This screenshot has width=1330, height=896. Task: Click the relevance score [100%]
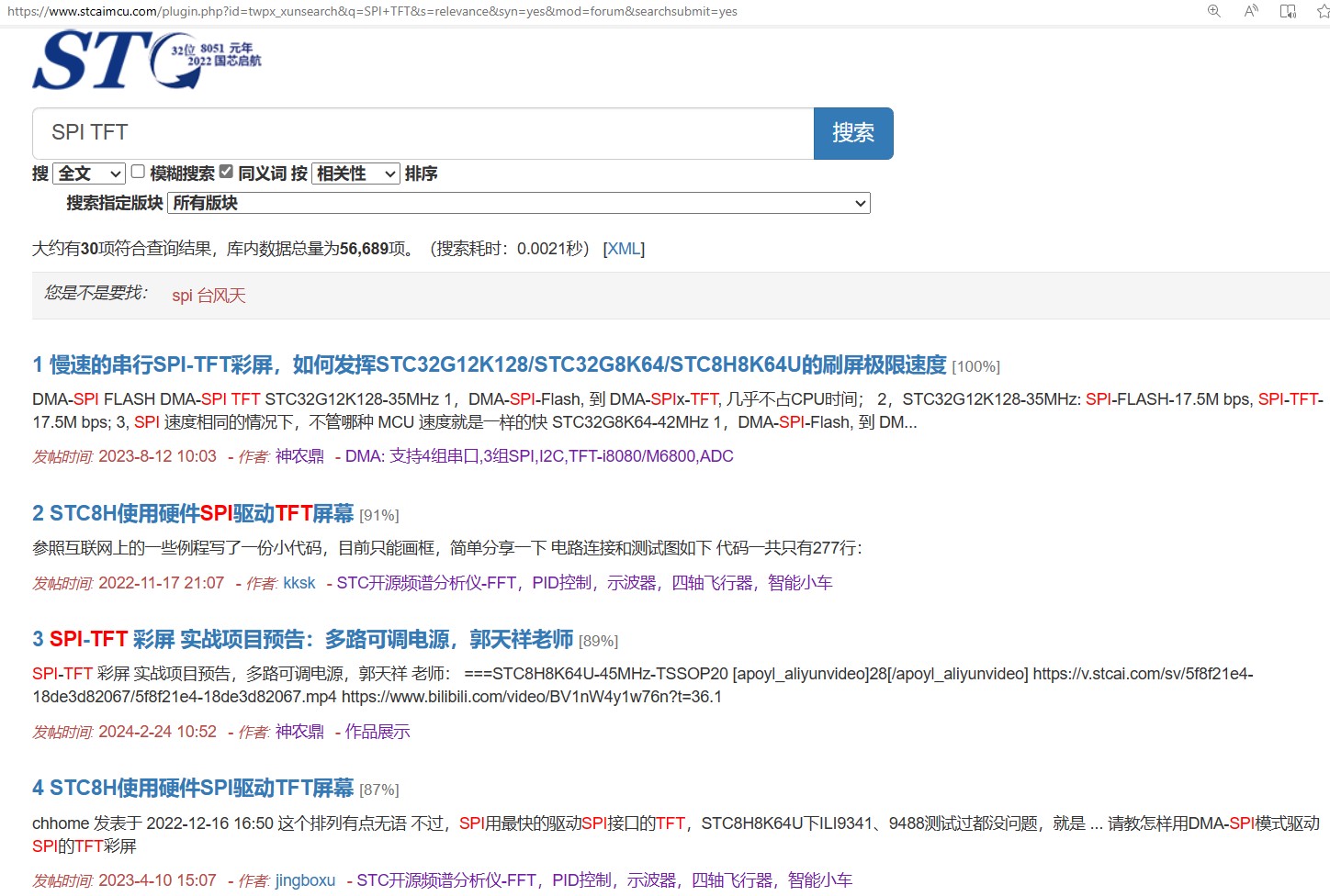coord(975,367)
